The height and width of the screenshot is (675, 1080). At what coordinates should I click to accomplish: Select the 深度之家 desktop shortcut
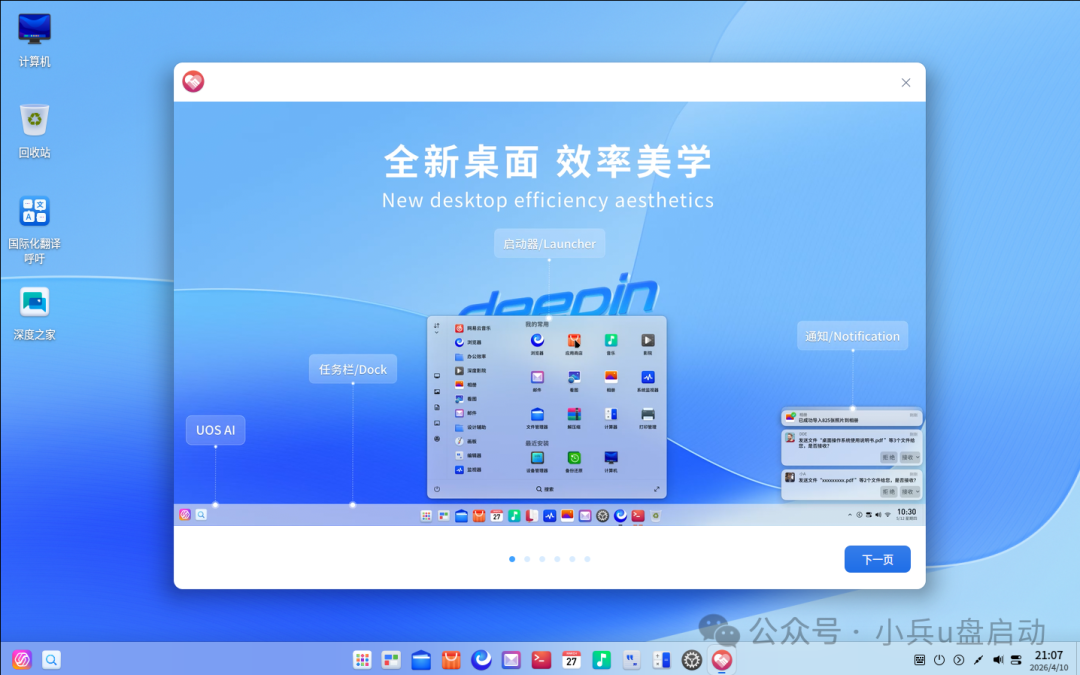[34, 314]
